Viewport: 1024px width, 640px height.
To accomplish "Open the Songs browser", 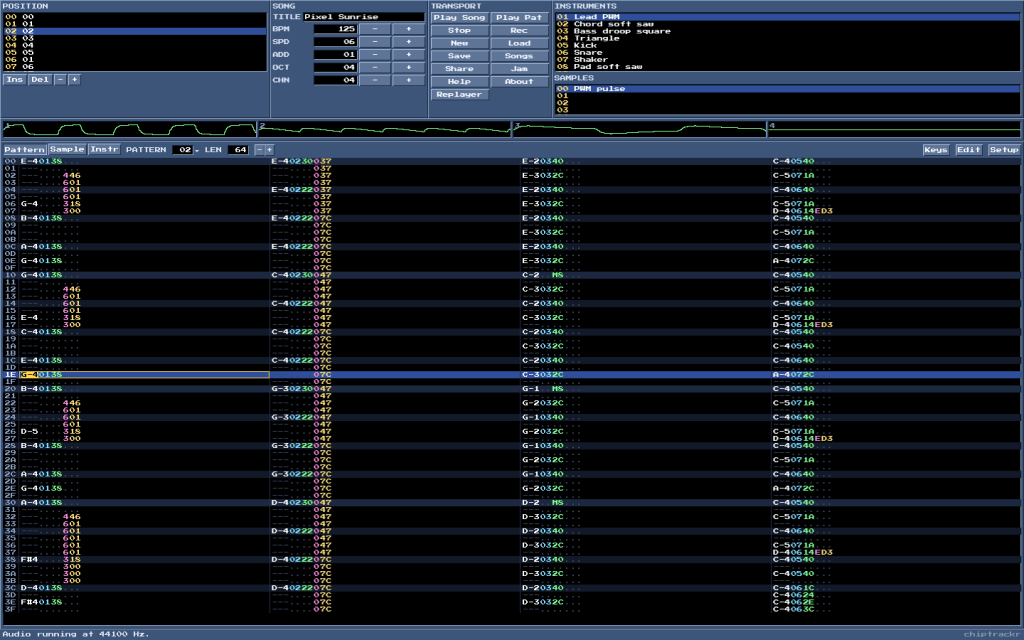I will click(x=519, y=56).
